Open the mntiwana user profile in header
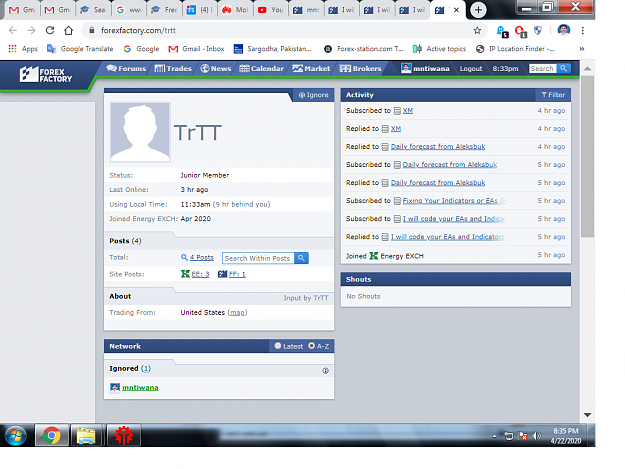The image size is (625, 469). pos(425,69)
